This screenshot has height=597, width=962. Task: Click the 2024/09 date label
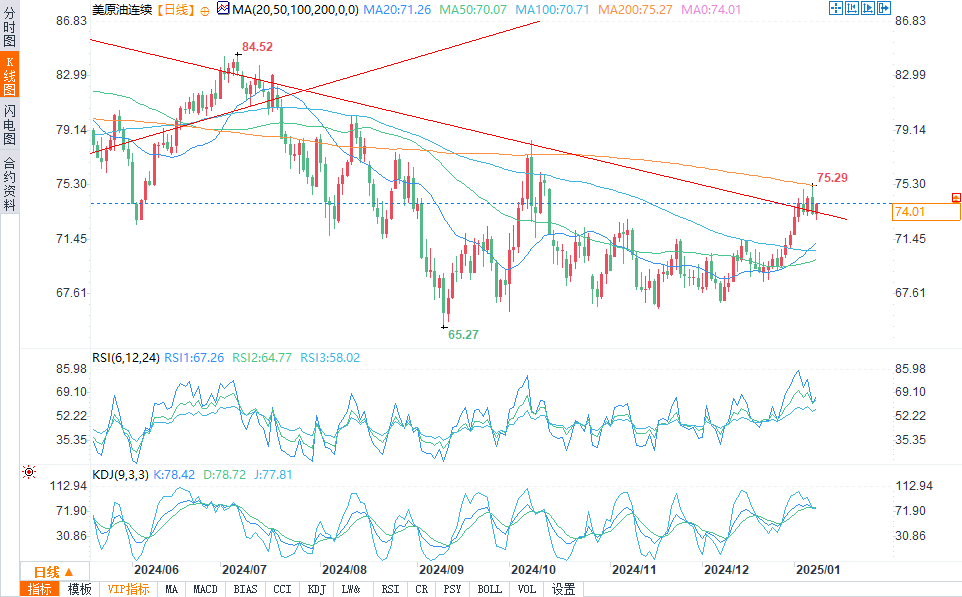tap(441, 569)
